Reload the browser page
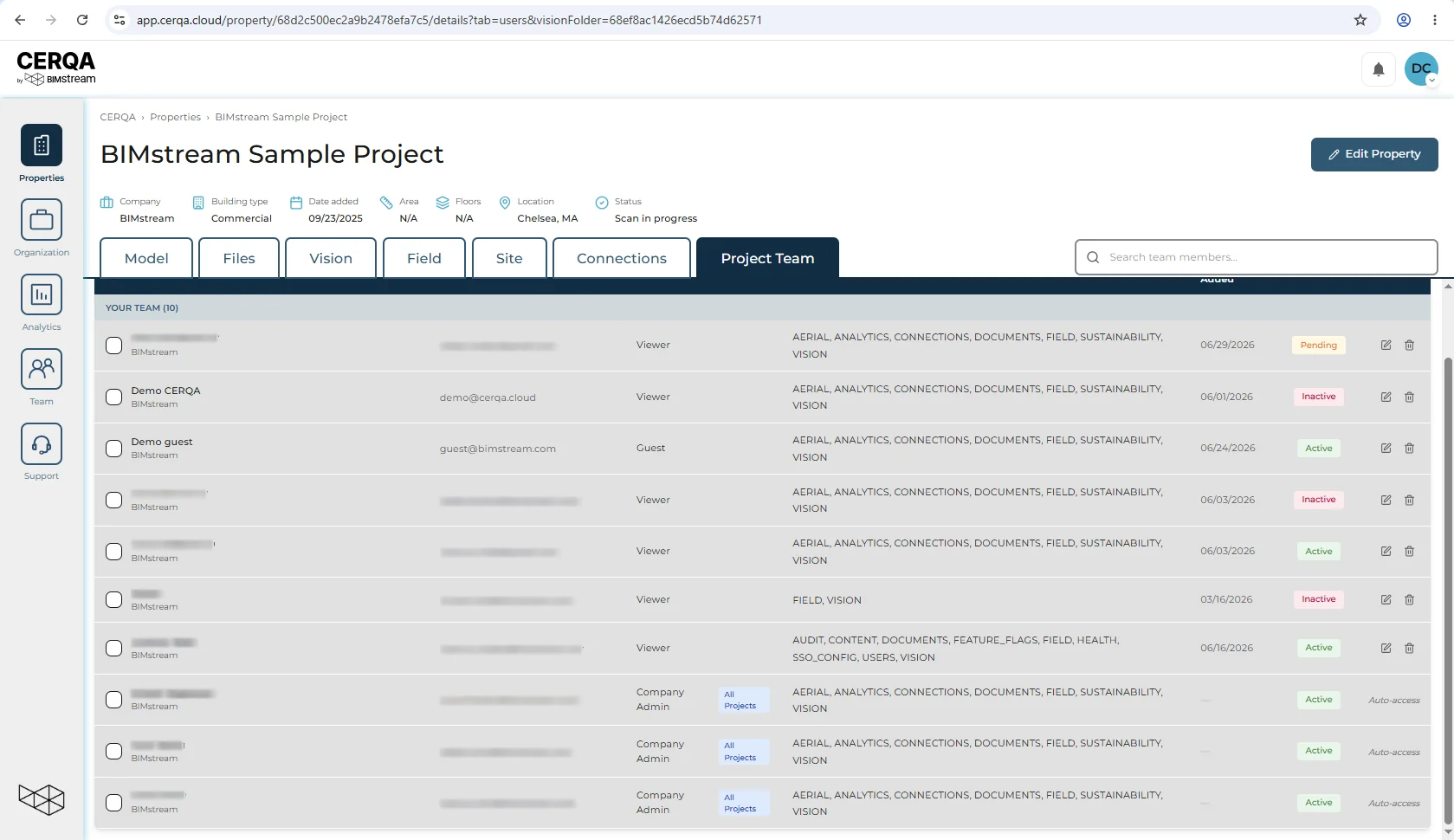The width and height of the screenshot is (1454, 840). 82,20
